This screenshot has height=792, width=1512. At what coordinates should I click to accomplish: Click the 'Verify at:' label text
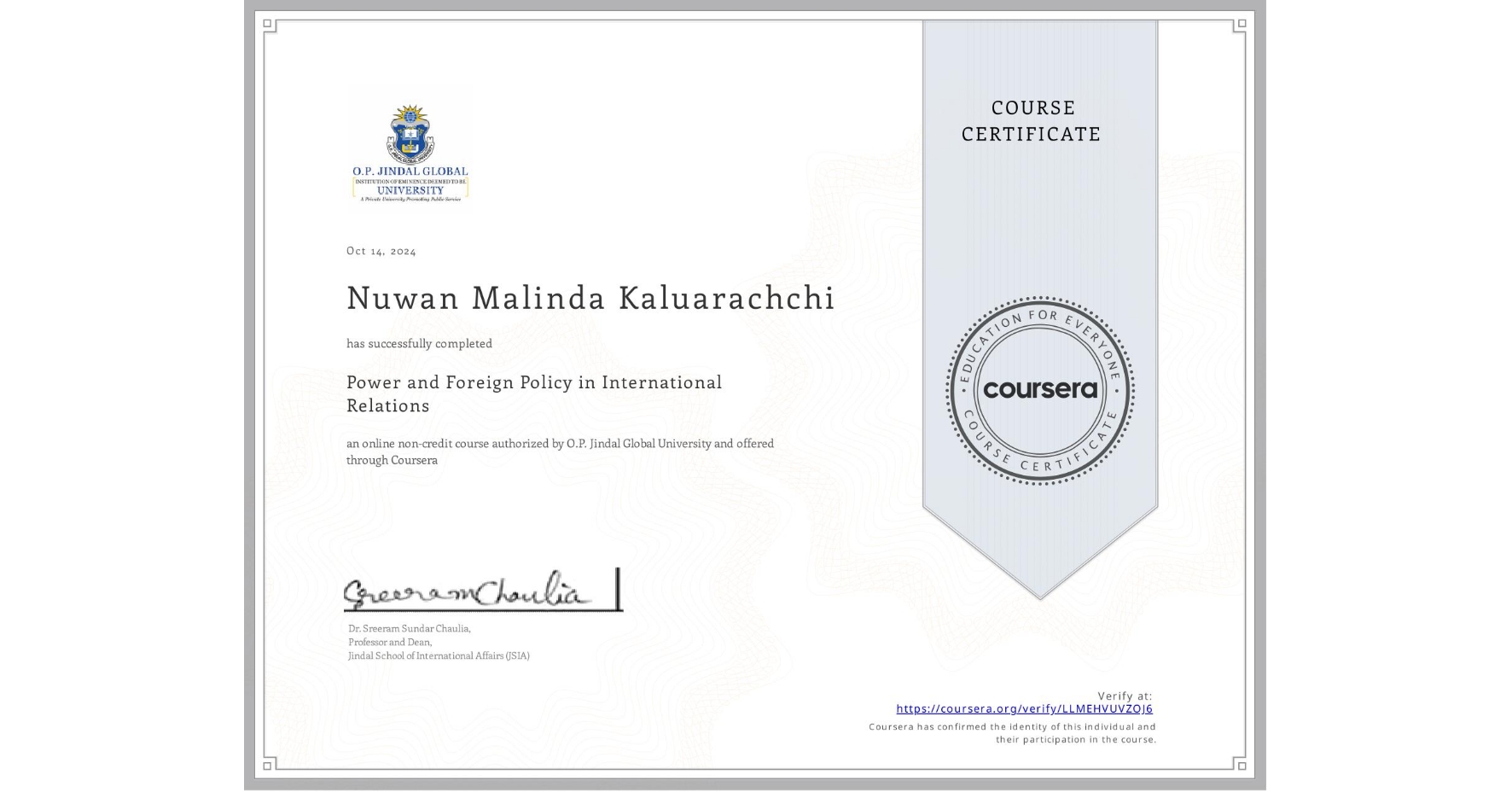coord(1124,695)
